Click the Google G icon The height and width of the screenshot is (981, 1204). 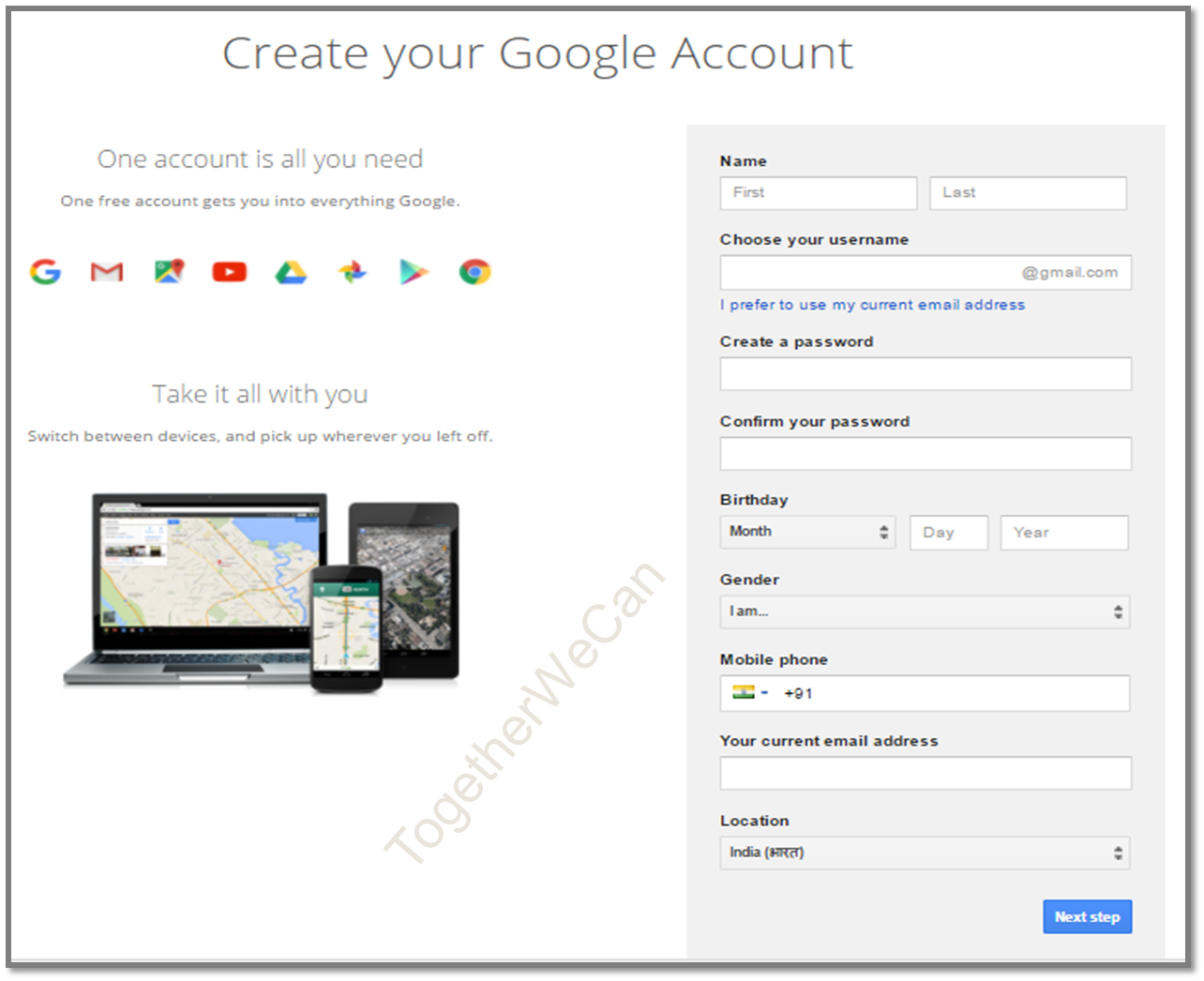click(x=45, y=272)
